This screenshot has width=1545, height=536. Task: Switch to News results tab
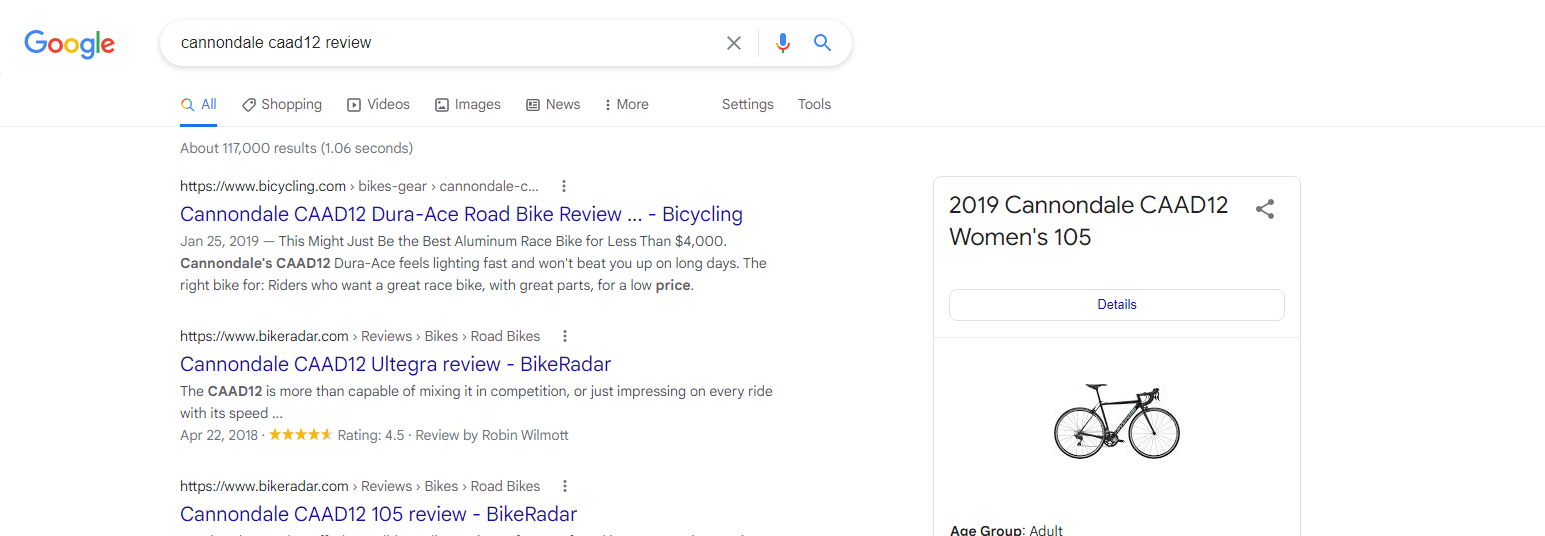(x=553, y=104)
